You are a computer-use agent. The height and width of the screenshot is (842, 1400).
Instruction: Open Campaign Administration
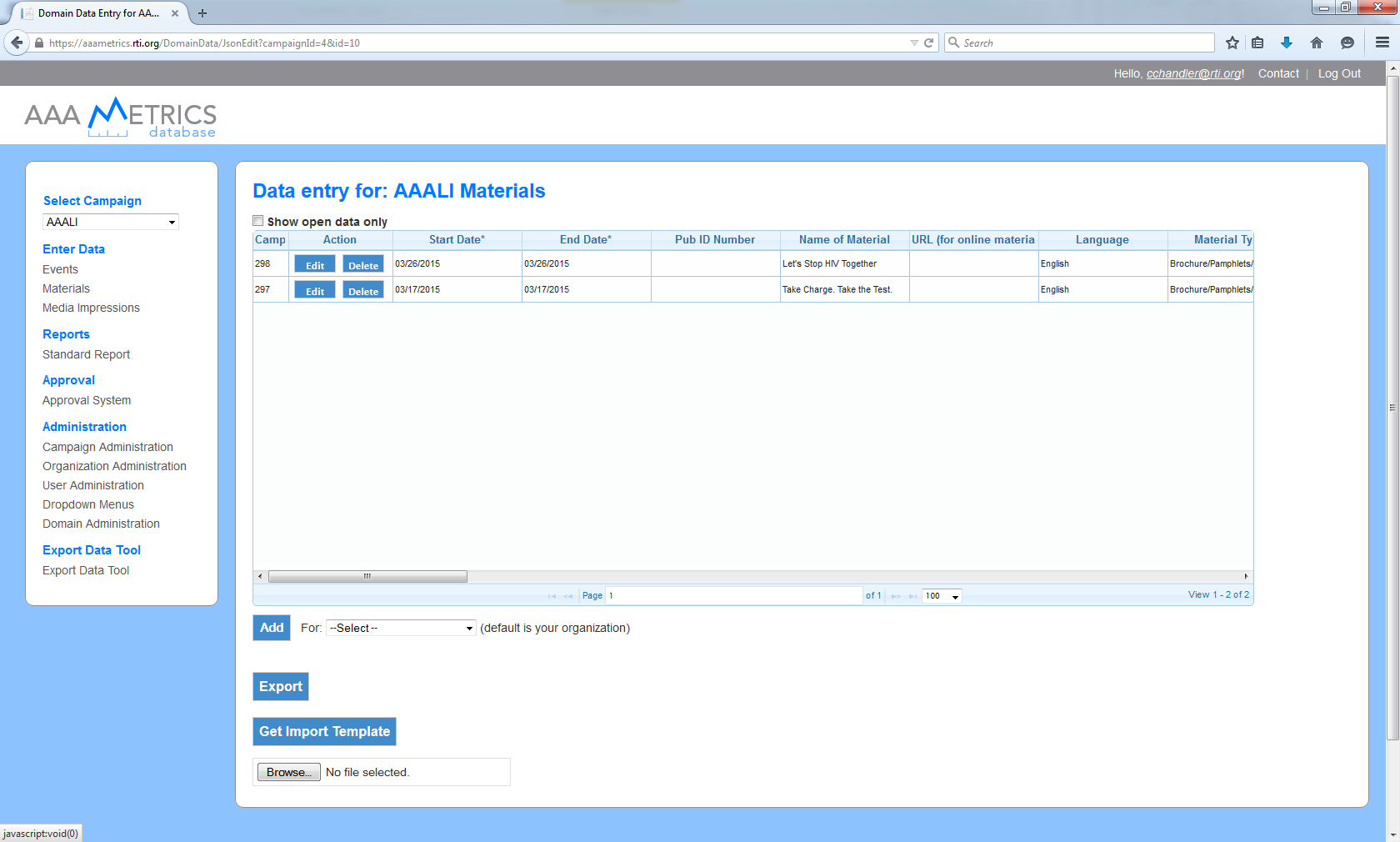click(107, 447)
